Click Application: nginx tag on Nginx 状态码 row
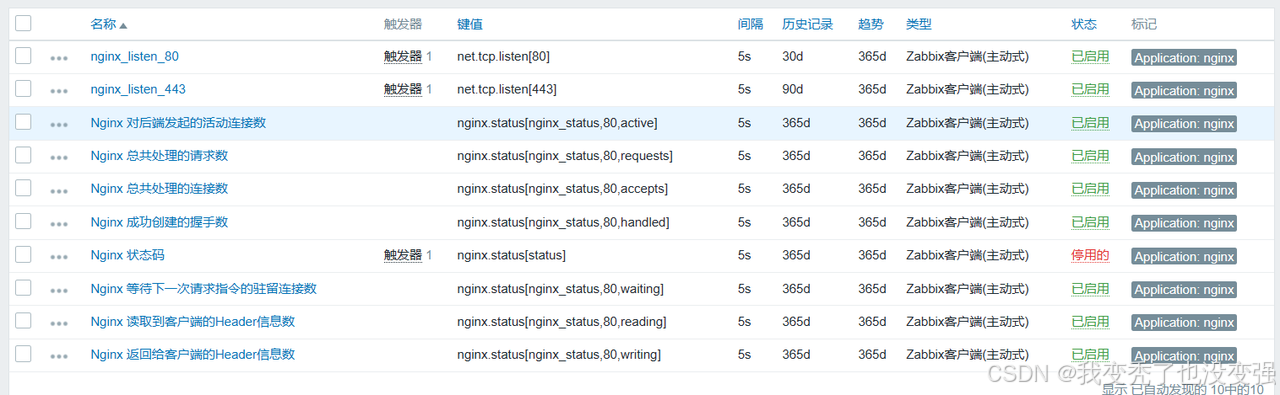Image resolution: width=1280 pixels, height=395 pixels. point(1184,256)
